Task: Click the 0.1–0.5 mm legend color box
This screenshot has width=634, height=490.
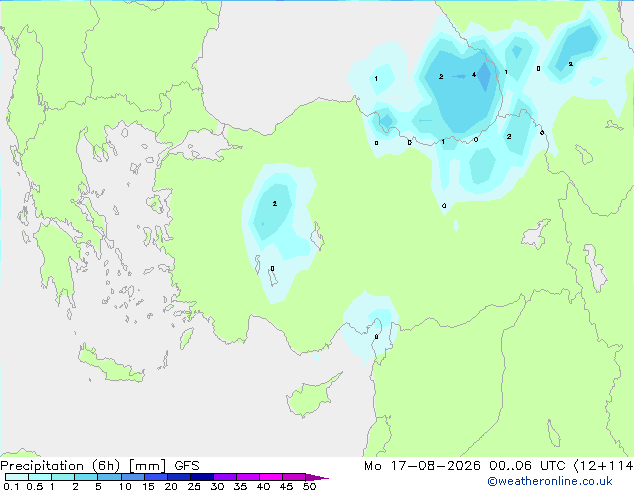Action: tap(17, 477)
